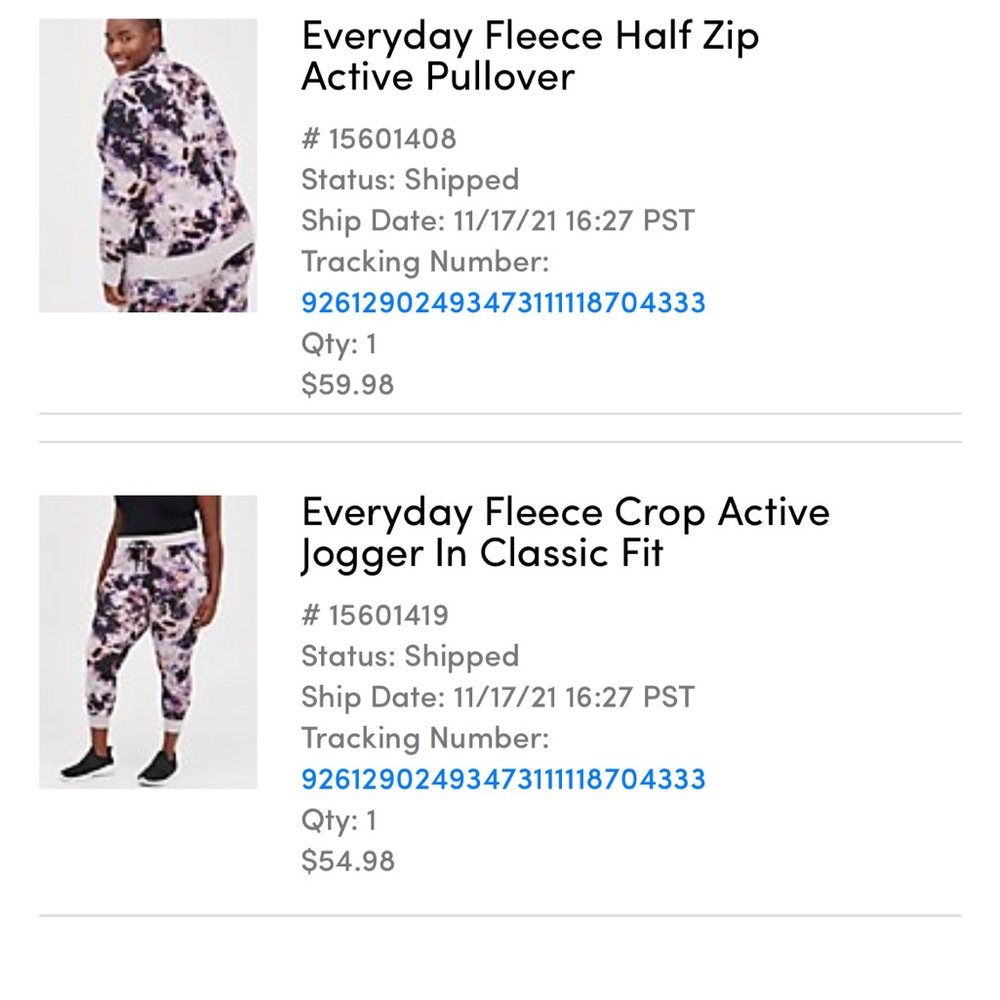Screen dimensions: 1000x1000
Task: Click the $59.98 pullover price
Action: pos(347,384)
